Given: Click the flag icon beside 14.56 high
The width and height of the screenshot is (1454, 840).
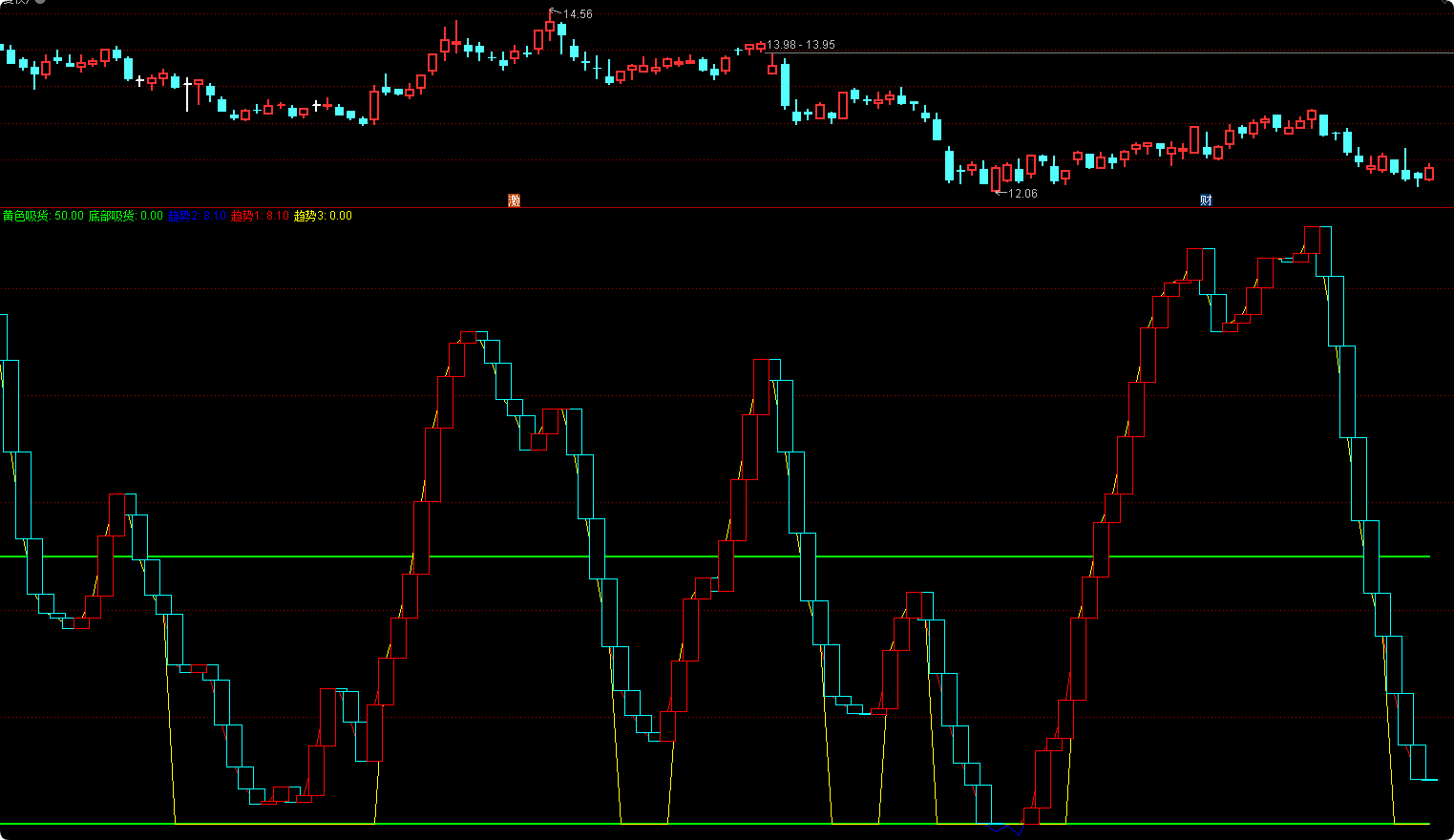Looking at the screenshot, I should coord(554,12).
